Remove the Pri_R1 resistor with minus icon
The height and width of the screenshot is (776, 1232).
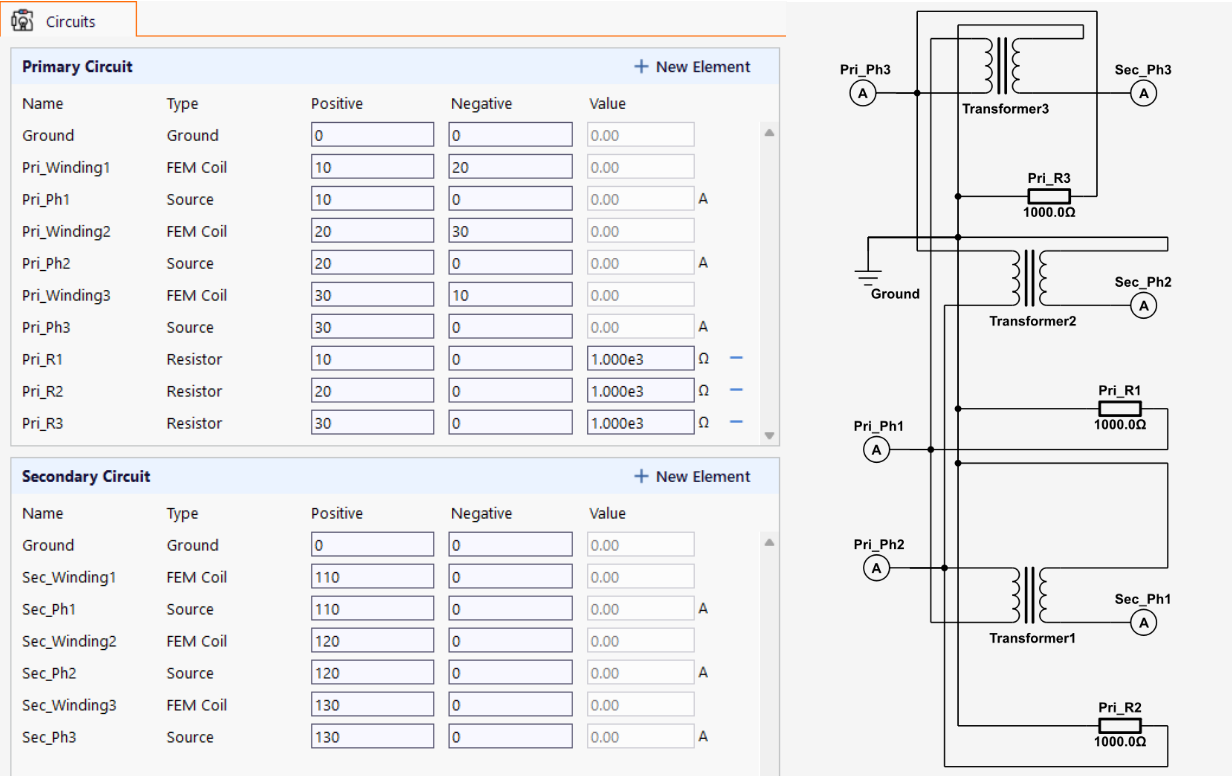pos(736,358)
